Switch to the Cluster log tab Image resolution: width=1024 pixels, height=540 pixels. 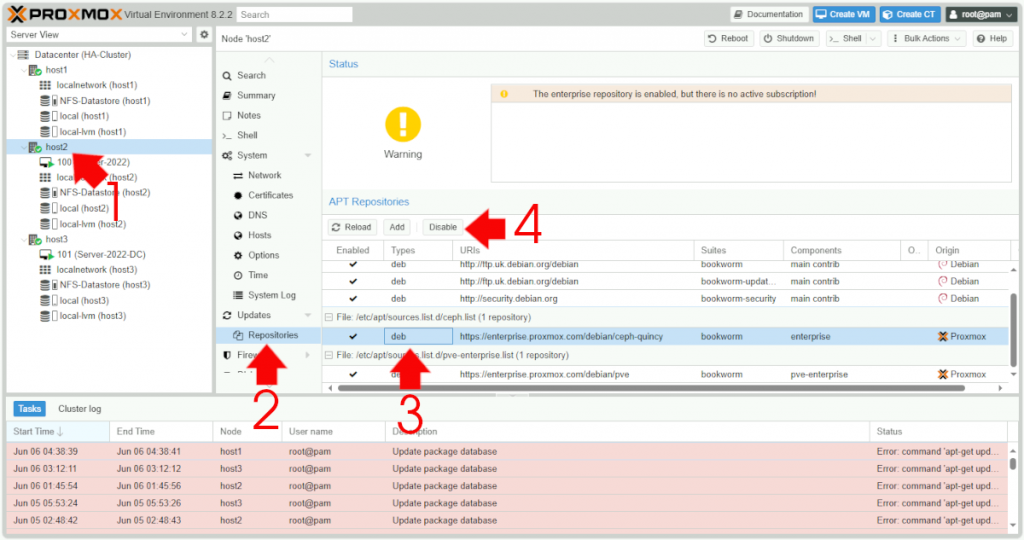[x=80, y=409]
